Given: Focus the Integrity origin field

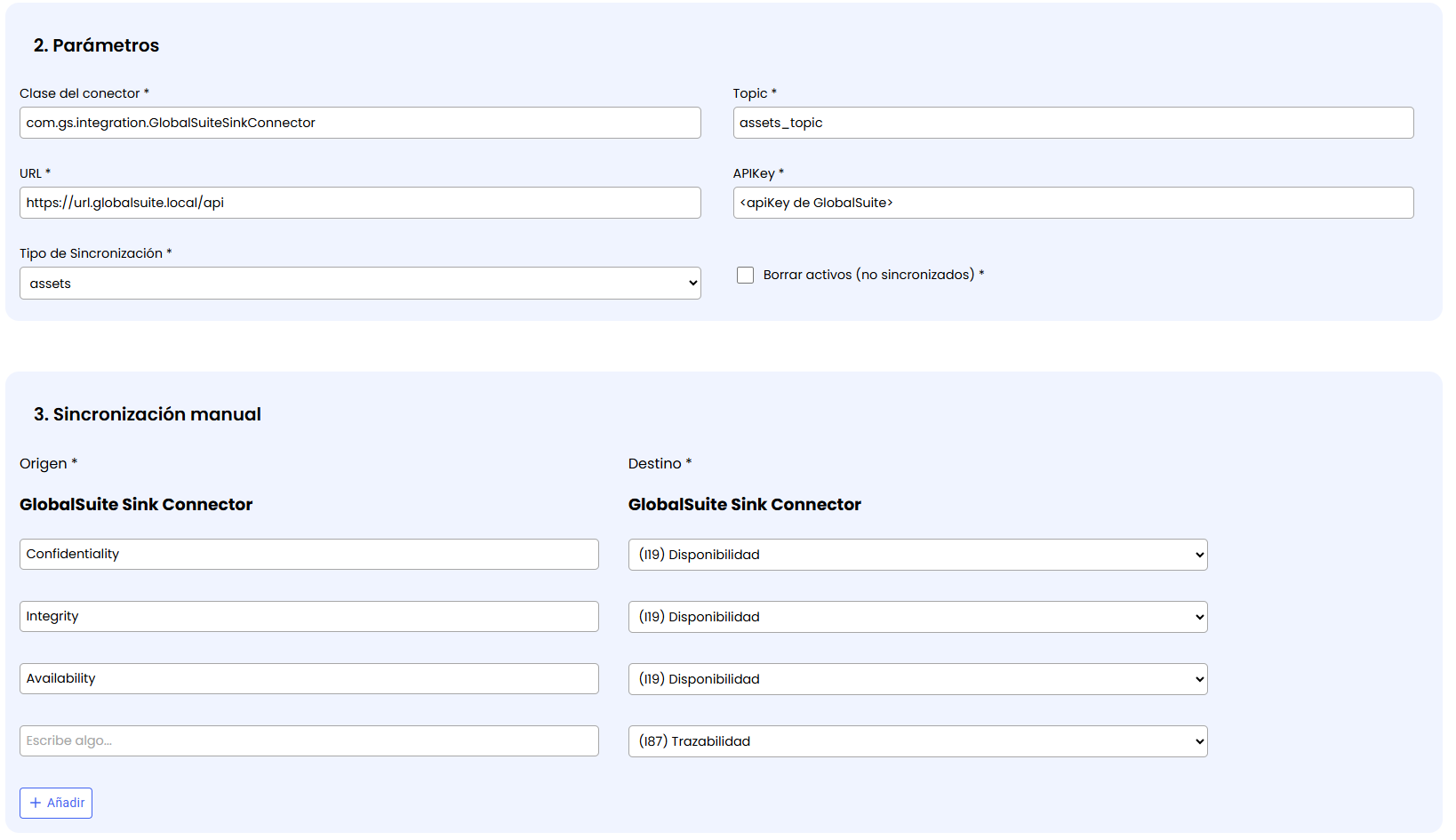Looking at the screenshot, I should click(308, 616).
